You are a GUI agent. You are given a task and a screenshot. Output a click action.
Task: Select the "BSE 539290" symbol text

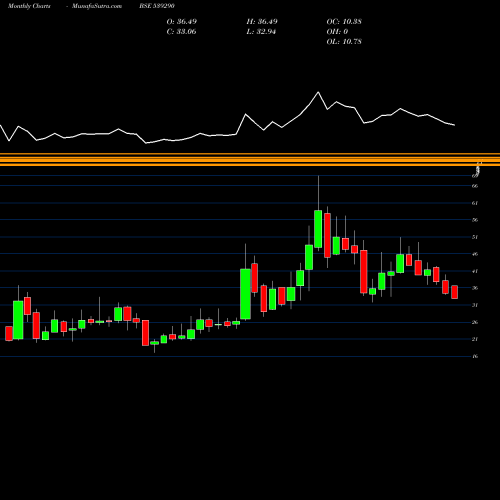(157, 6)
